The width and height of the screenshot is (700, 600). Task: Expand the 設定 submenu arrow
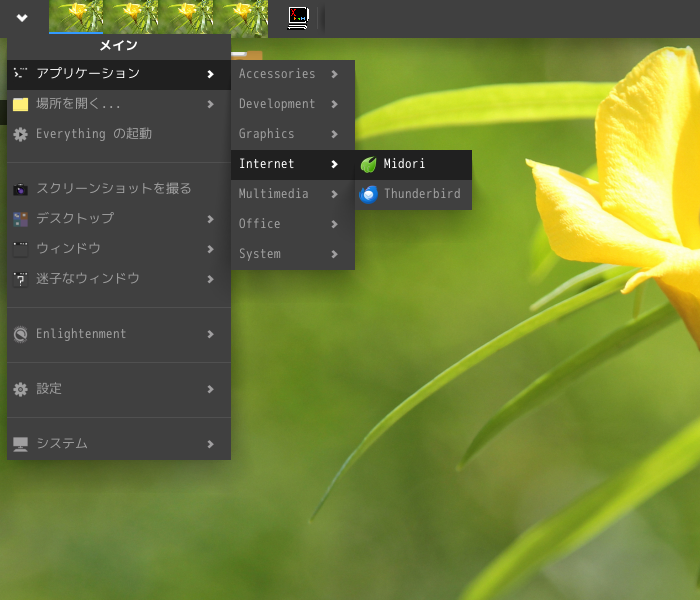click(211, 389)
